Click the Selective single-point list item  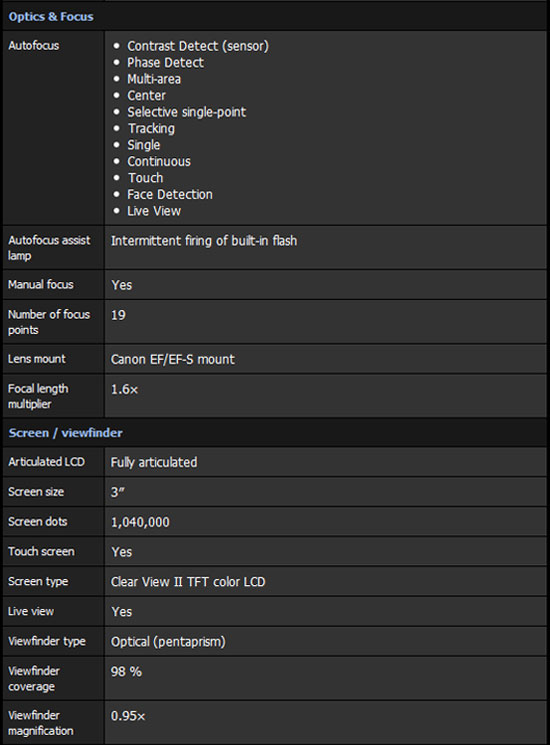pos(187,112)
